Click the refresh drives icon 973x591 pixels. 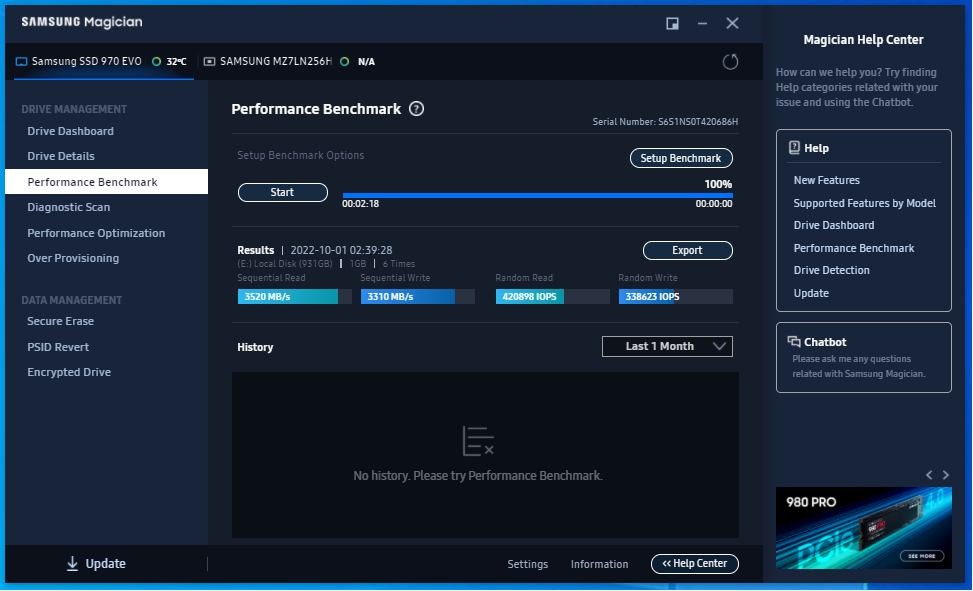[x=730, y=61]
